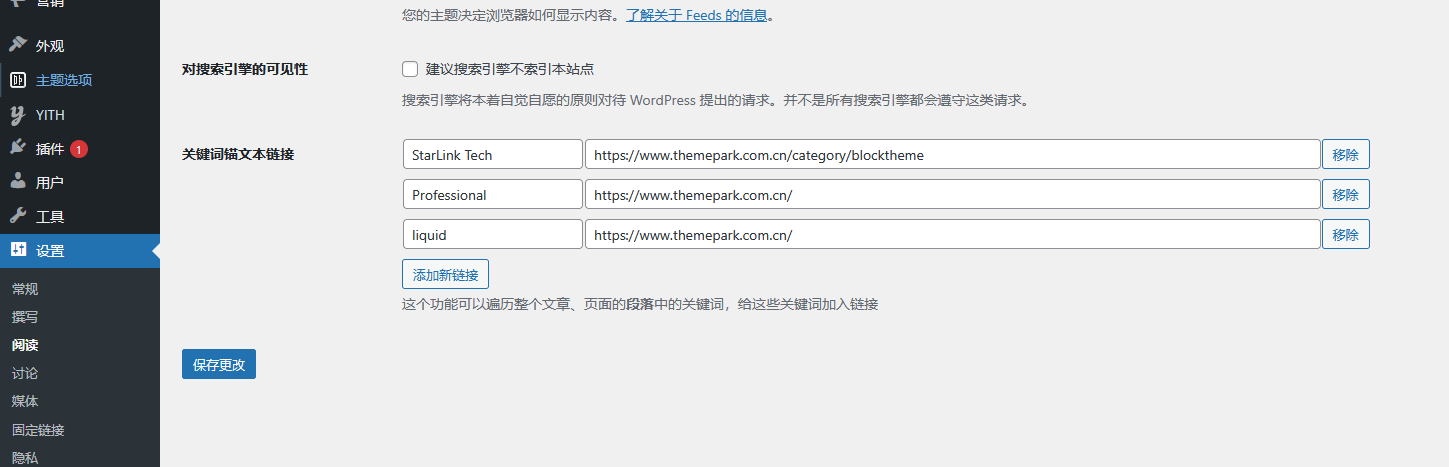The width and height of the screenshot is (1449, 467).
Task: Focus the Professional keyword field
Action: 493,195
